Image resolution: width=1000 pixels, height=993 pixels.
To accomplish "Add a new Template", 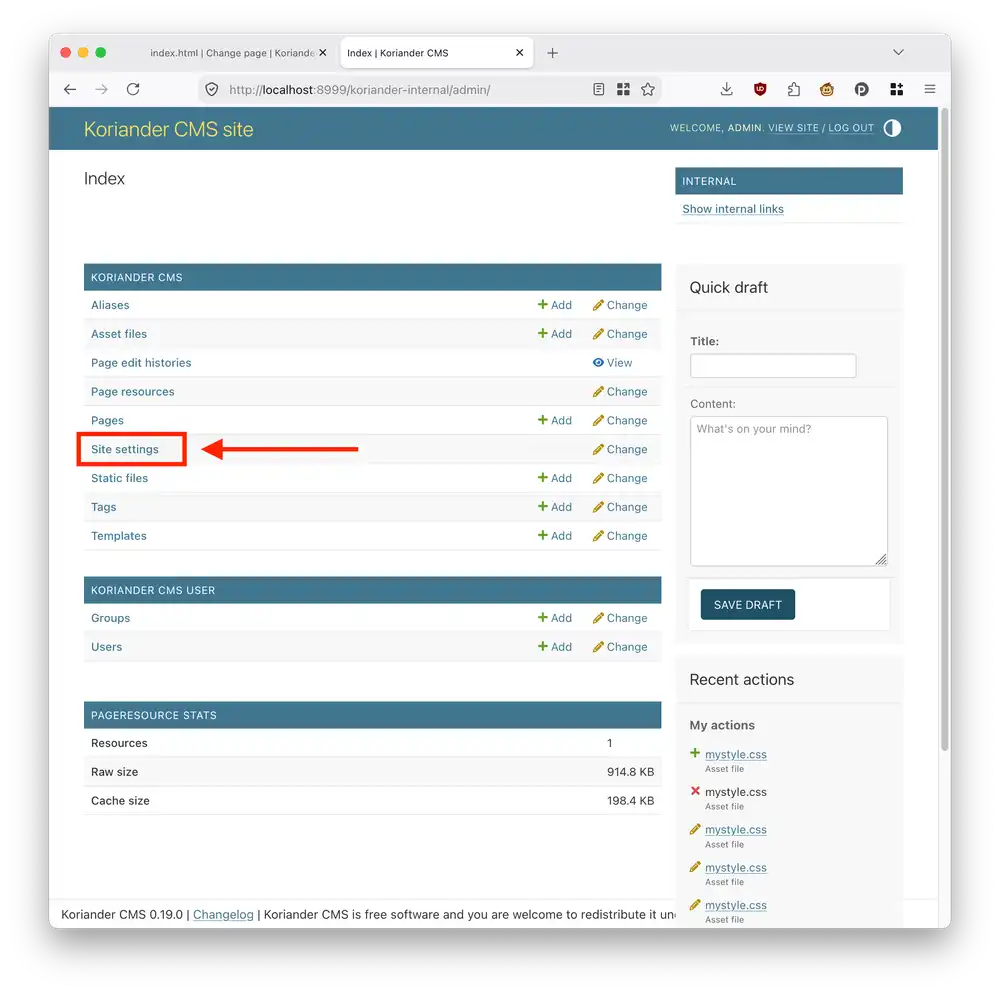I will tap(554, 536).
